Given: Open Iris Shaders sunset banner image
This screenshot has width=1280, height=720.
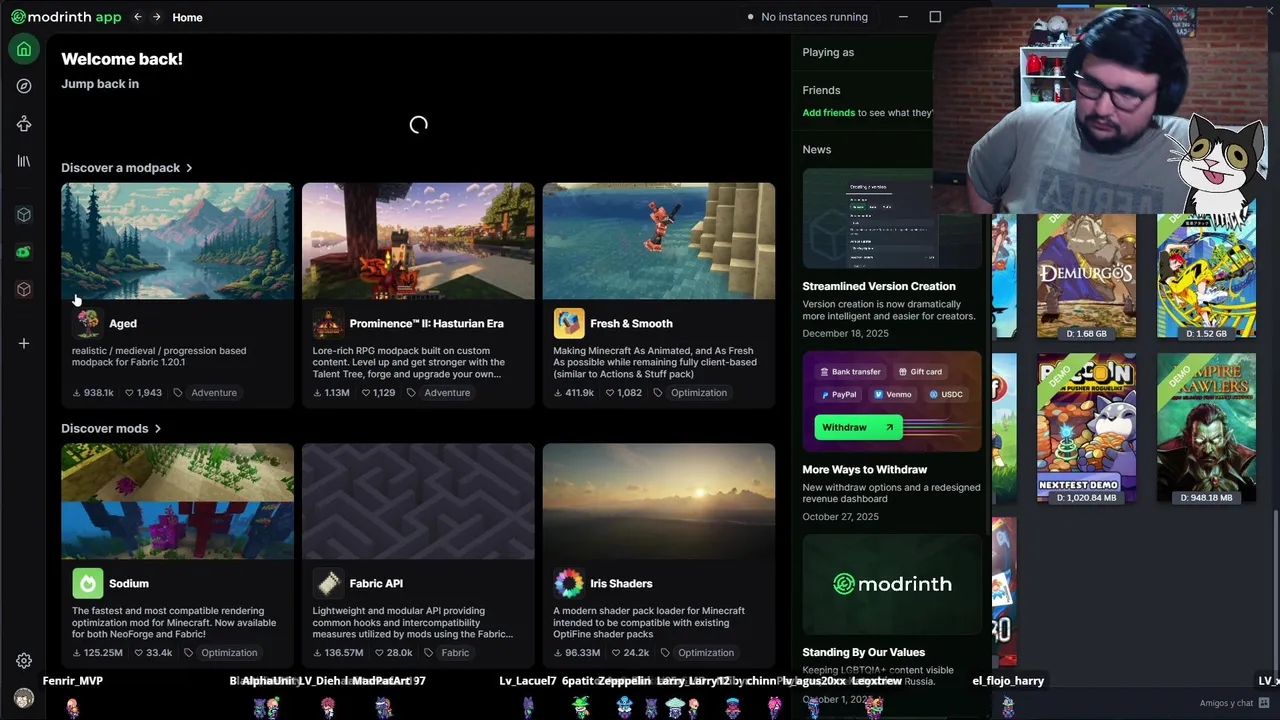Looking at the screenshot, I should click(x=659, y=501).
